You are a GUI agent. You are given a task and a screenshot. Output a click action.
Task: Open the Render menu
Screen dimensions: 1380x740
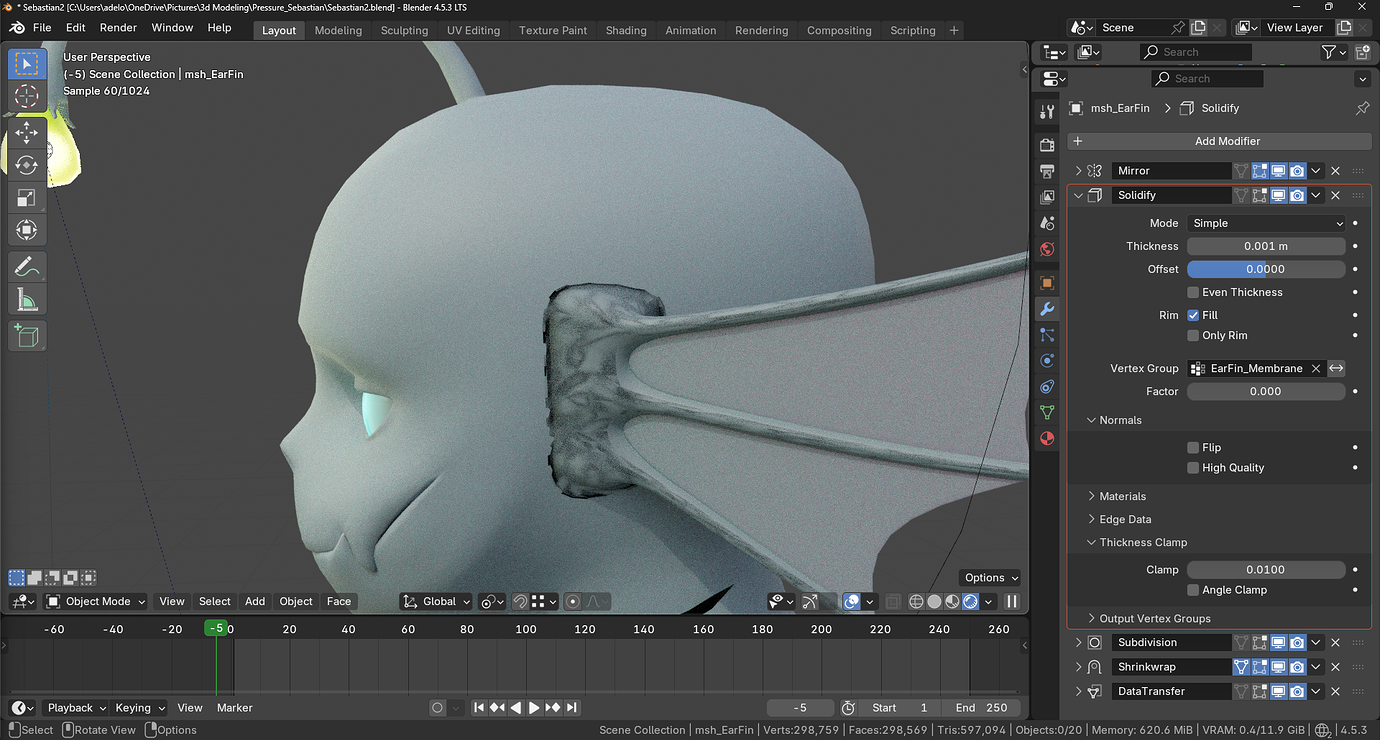coord(118,28)
